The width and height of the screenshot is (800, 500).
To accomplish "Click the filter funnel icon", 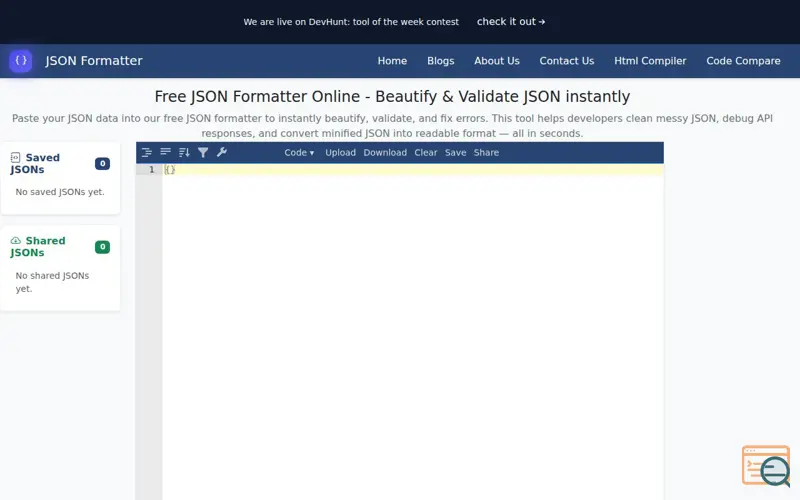I will point(203,152).
